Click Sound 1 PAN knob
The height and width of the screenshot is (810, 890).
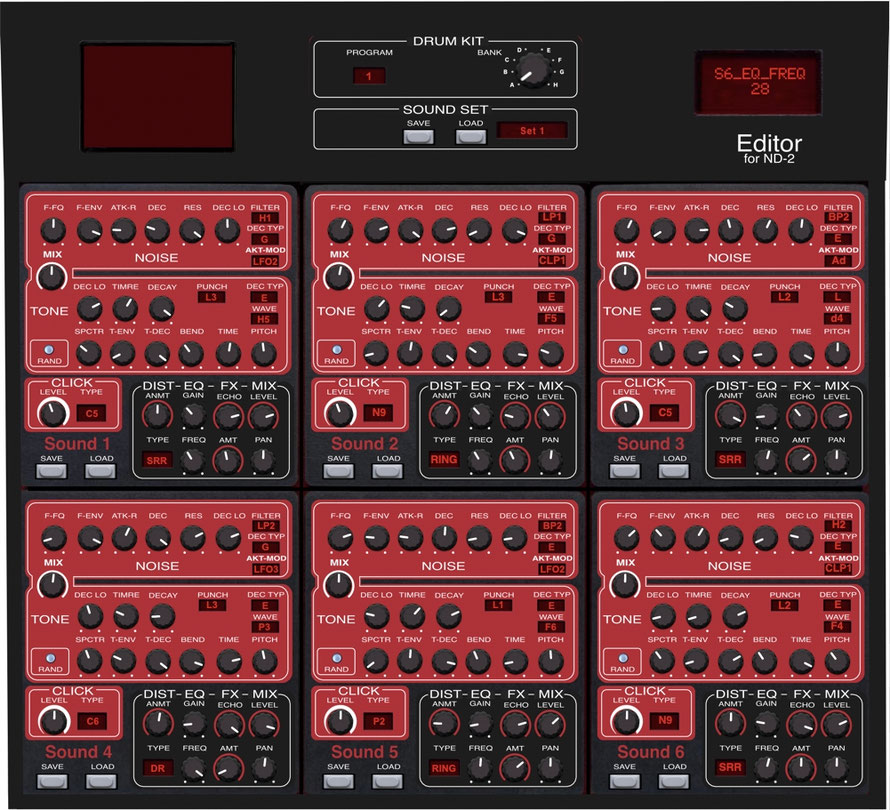(x=263, y=461)
